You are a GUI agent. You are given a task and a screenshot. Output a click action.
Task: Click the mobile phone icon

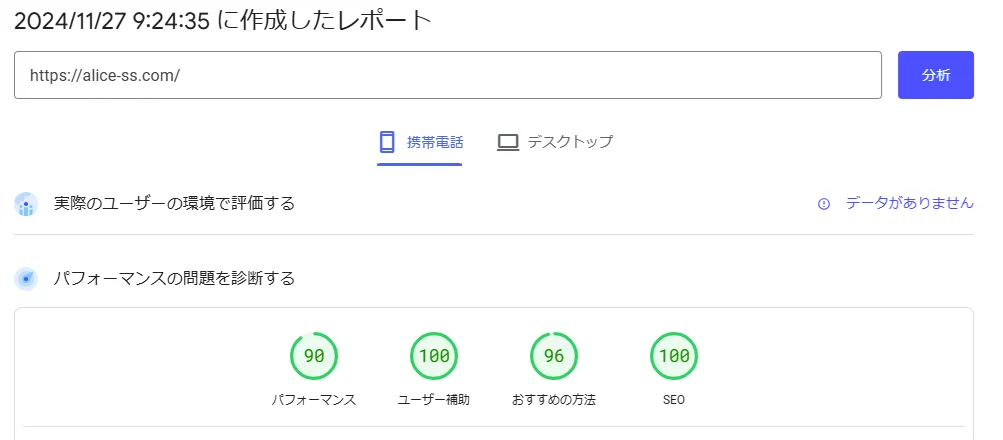386,141
